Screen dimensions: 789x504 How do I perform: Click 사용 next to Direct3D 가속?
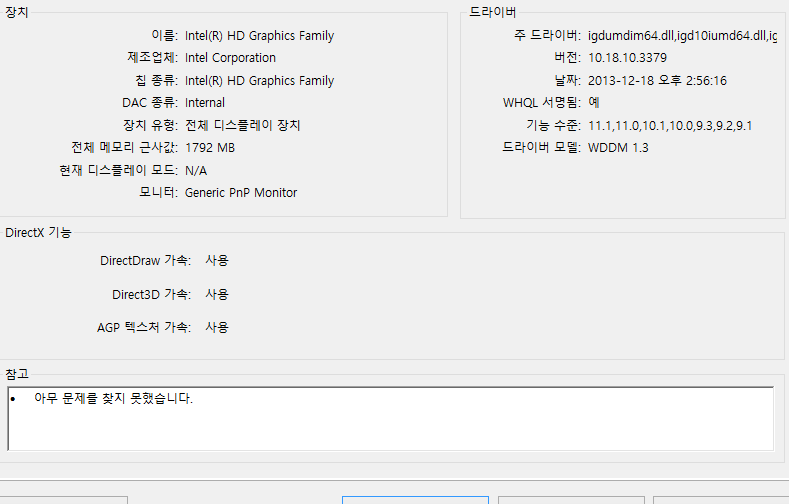tap(217, 294)
